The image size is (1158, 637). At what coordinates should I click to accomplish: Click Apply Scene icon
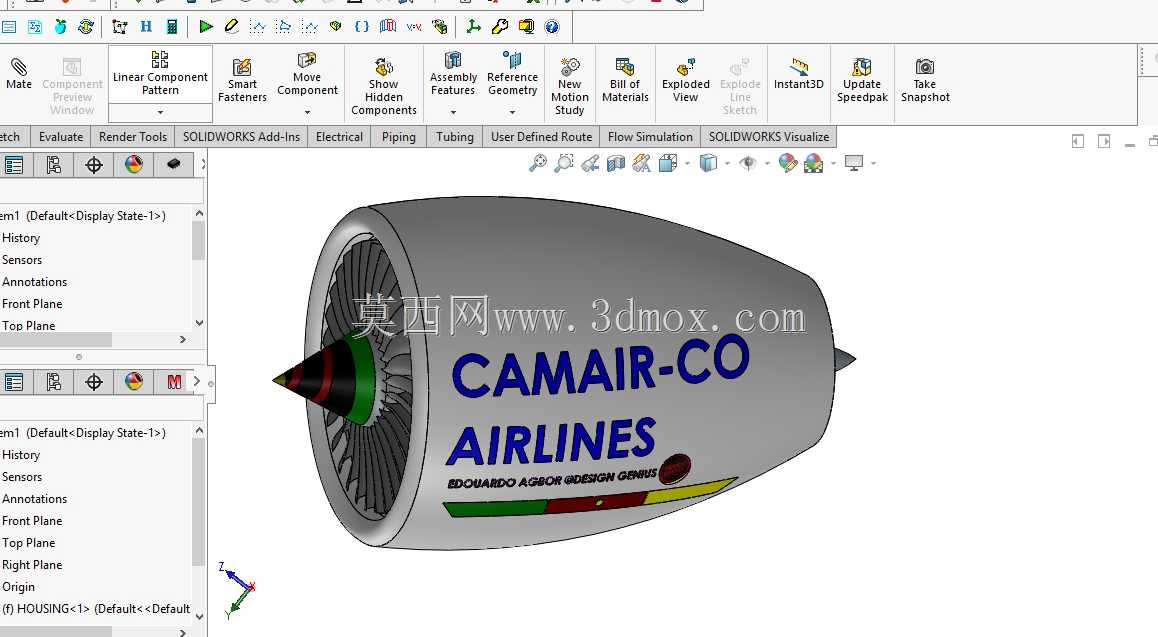pyautogui.click(x=813, y=163)
